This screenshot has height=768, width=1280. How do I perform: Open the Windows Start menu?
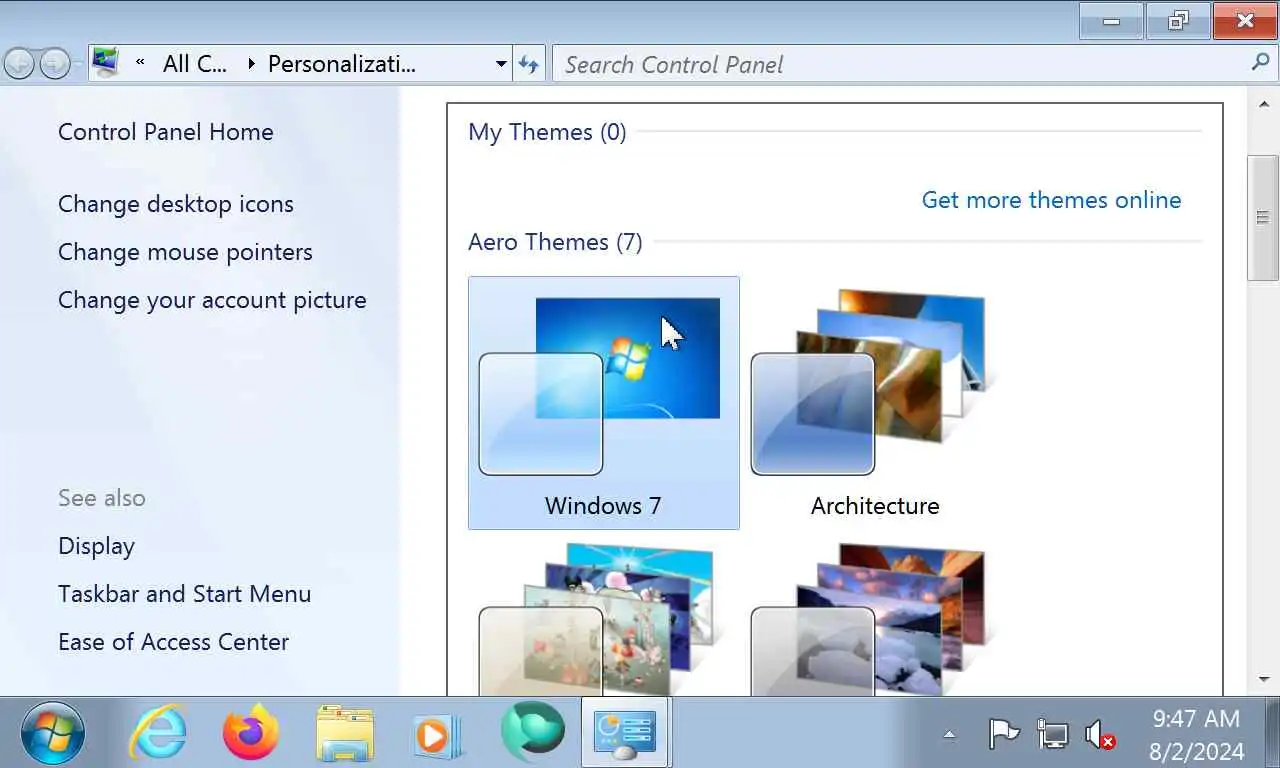(x=53, y=733)
